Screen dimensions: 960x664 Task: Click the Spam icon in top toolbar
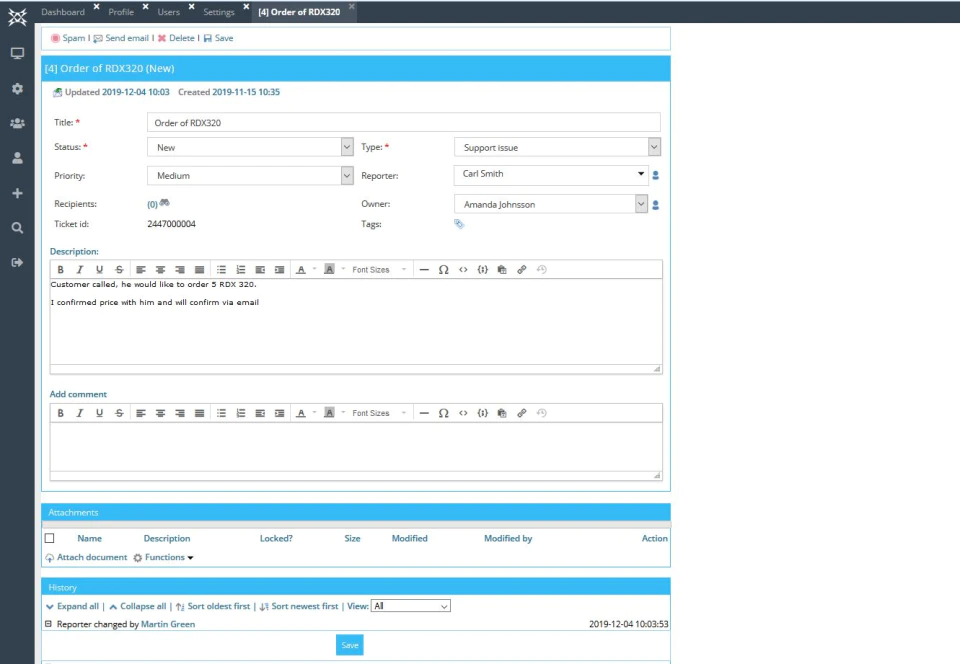[x=55, y=38]
